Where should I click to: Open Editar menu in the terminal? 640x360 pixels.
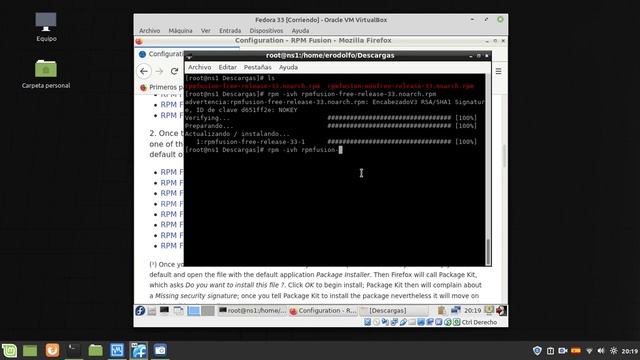click(227, 67)
